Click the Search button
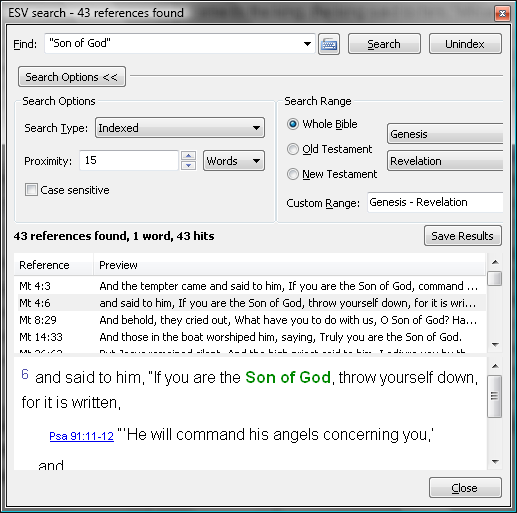The image size is (517, 513). tap(384, 44)
